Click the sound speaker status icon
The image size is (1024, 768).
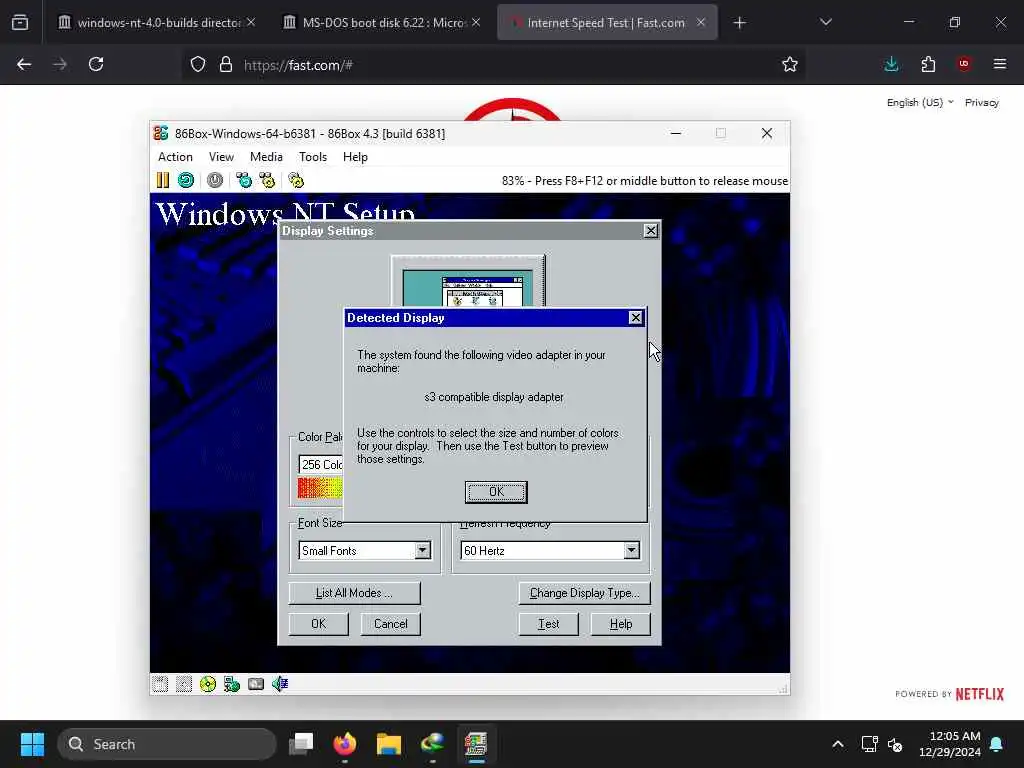pyautogui.click(x=280, y=684)
